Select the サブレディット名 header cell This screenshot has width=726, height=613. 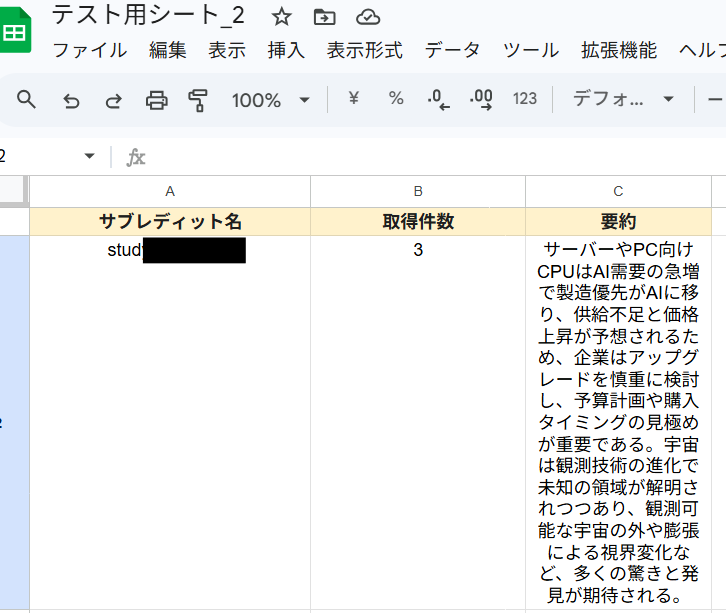pyautogui.click(x=170, y=221)
